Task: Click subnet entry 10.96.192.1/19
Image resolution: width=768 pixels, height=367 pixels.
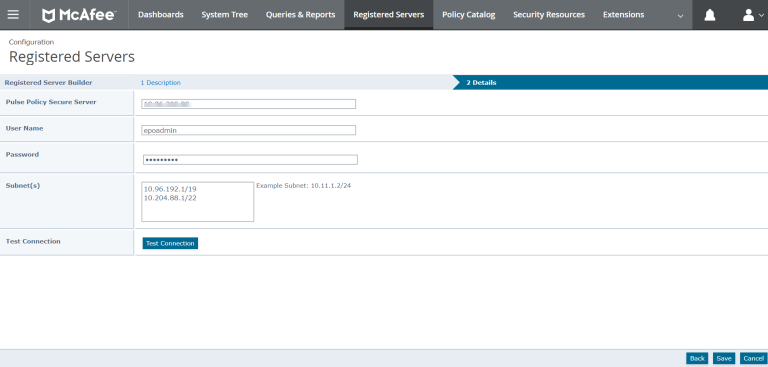Action: 170,189
